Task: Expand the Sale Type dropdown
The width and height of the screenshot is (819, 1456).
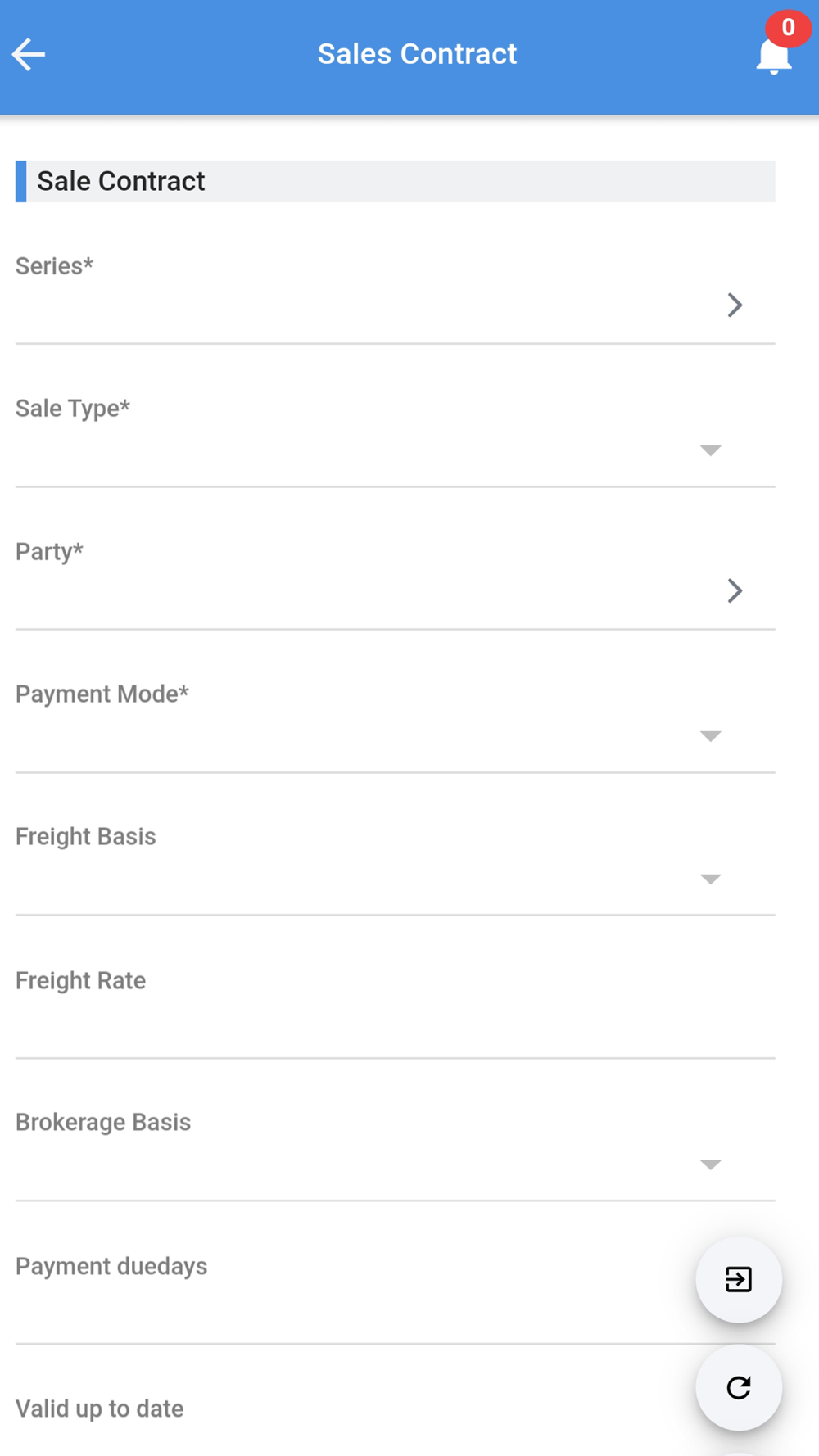Action: [710, 450]
